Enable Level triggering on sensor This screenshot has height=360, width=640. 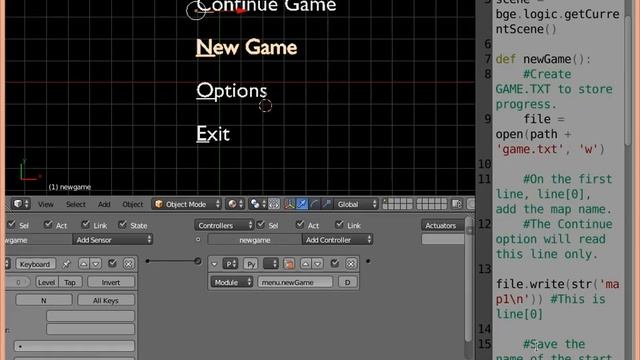click(x=47, y=282)
